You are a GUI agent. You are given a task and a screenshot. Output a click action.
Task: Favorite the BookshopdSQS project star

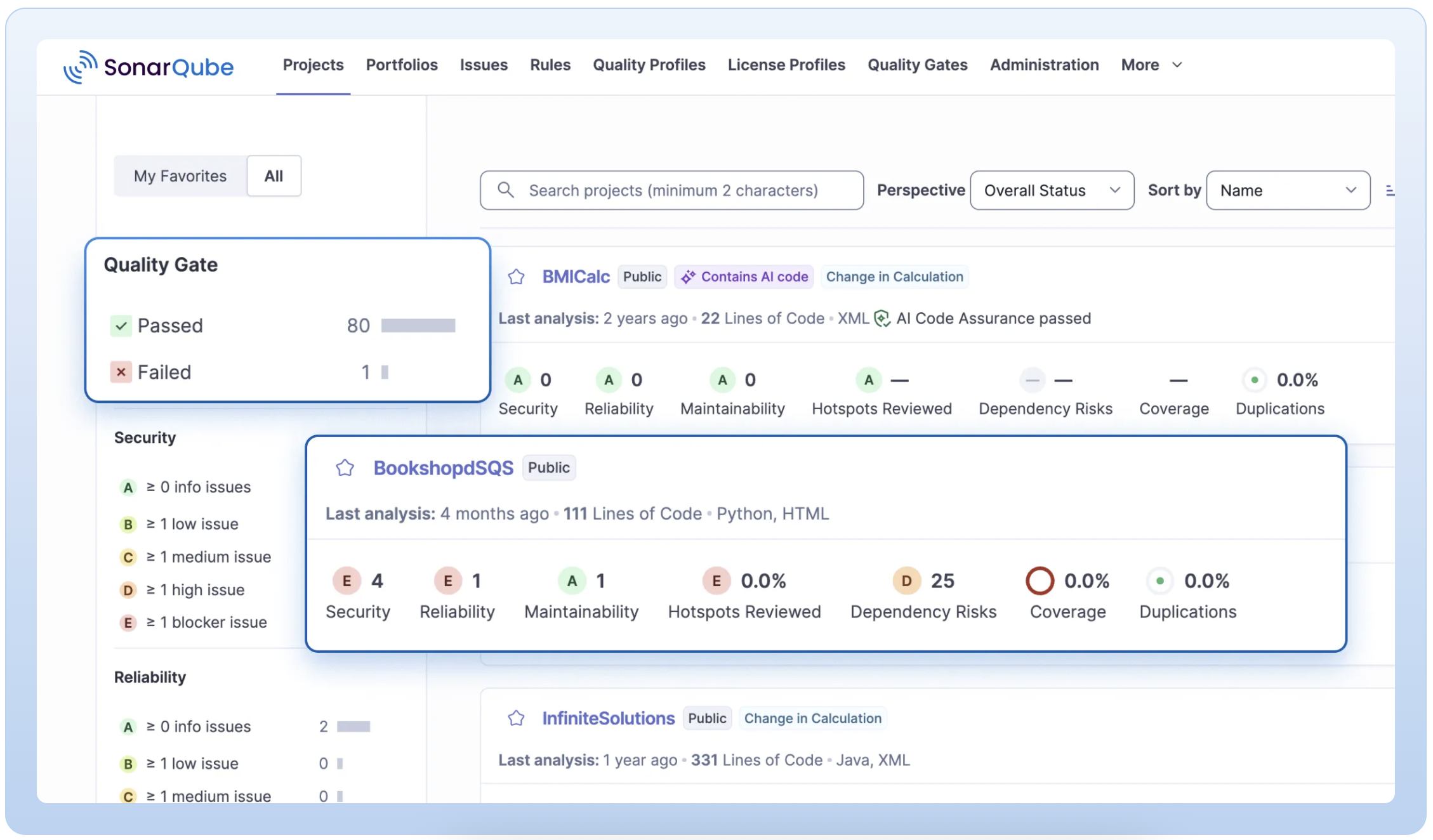345,468
